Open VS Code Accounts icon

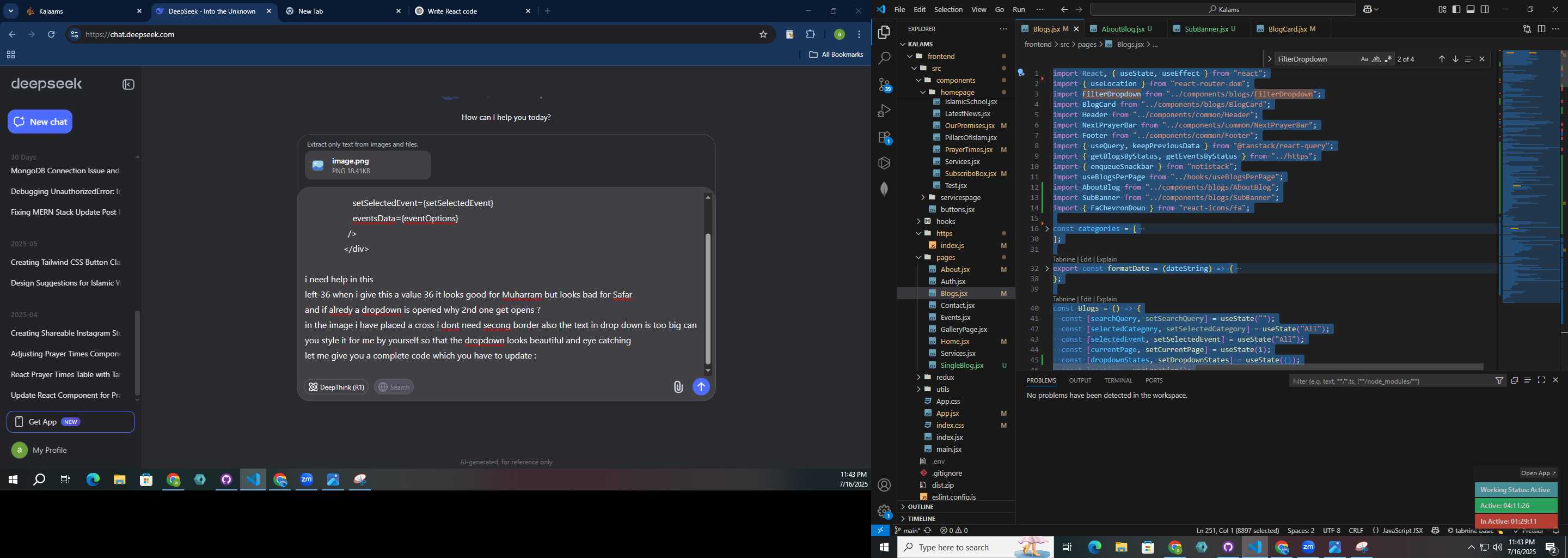pos(884,486)
